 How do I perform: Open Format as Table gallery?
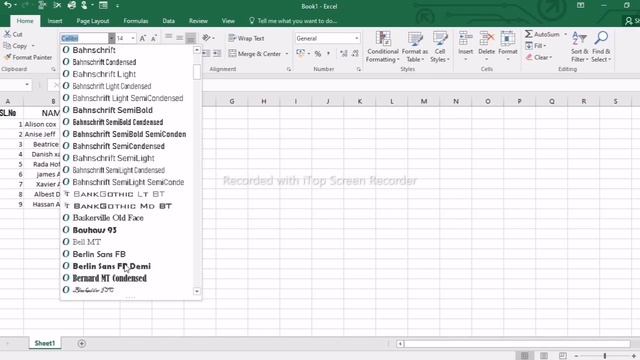point(415,47)
